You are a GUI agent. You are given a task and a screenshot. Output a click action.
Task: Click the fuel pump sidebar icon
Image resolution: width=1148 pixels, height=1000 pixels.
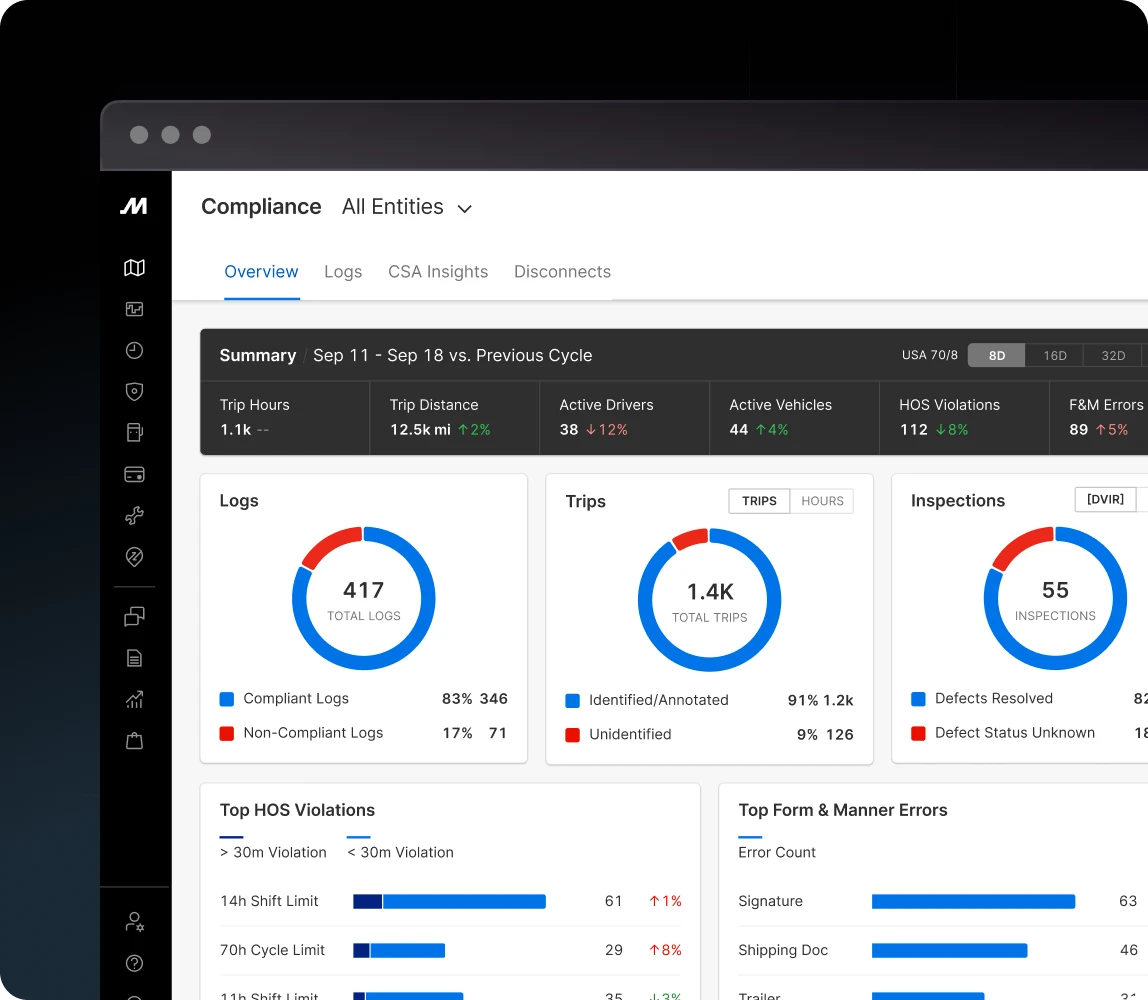tap(134, 432)
